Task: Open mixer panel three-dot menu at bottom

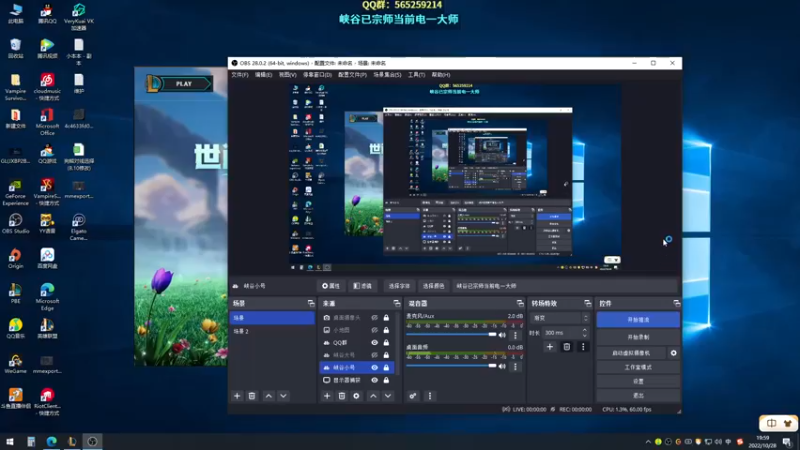Action: [x=430, y=396]
